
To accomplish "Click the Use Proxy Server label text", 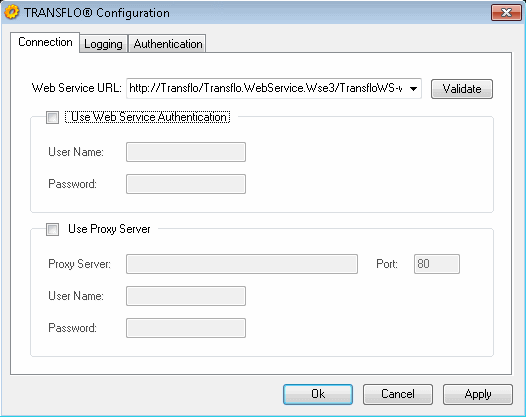I will click(x=109, y=229).
